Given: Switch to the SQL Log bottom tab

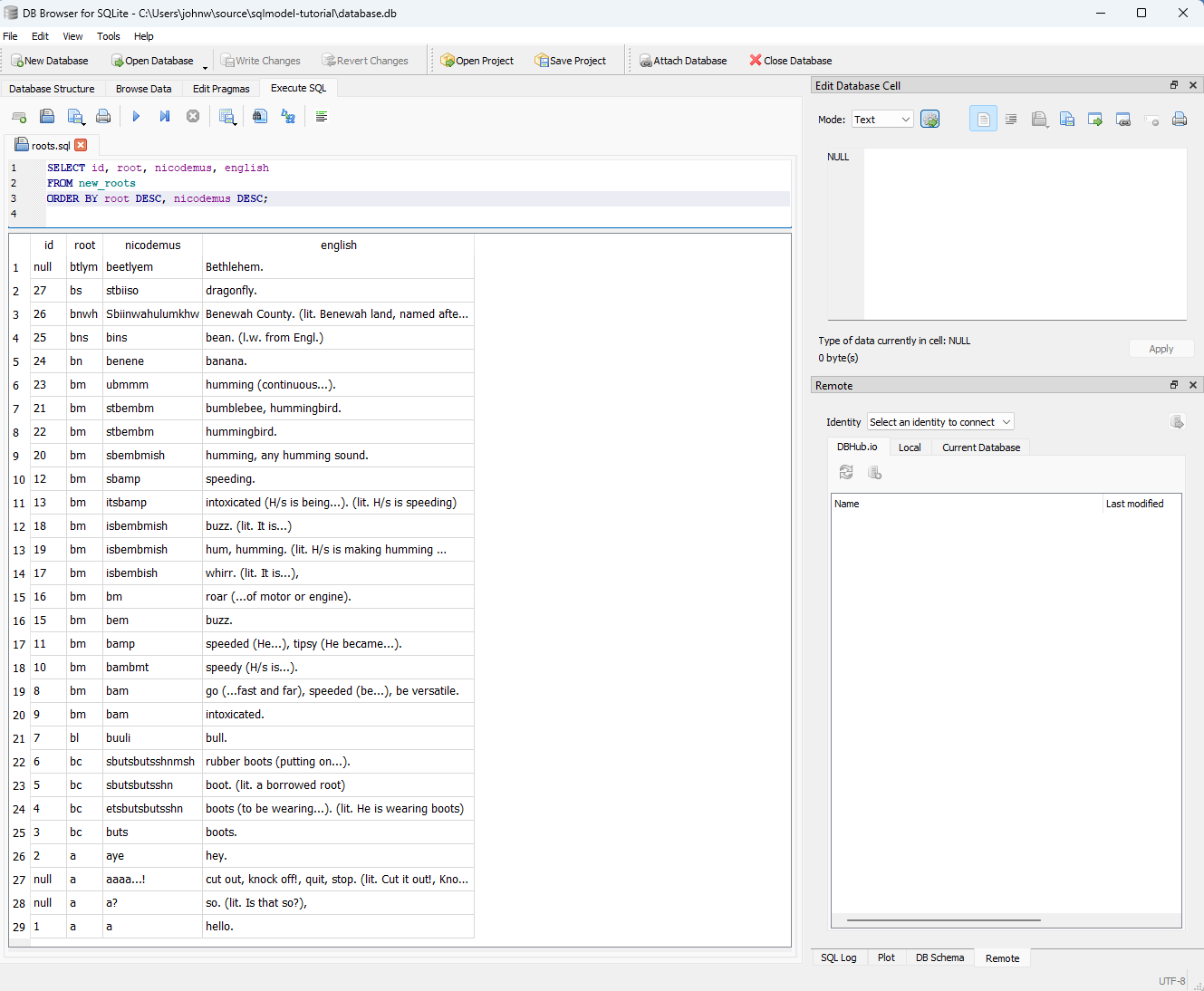Looking at the screenshot, I should point(838,957).
